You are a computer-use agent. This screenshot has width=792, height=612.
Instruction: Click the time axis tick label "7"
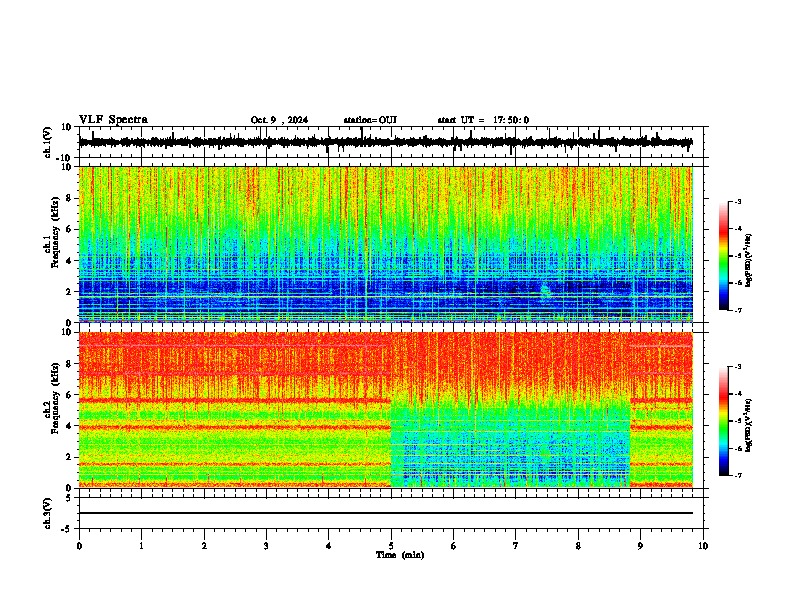click(516, 546)
